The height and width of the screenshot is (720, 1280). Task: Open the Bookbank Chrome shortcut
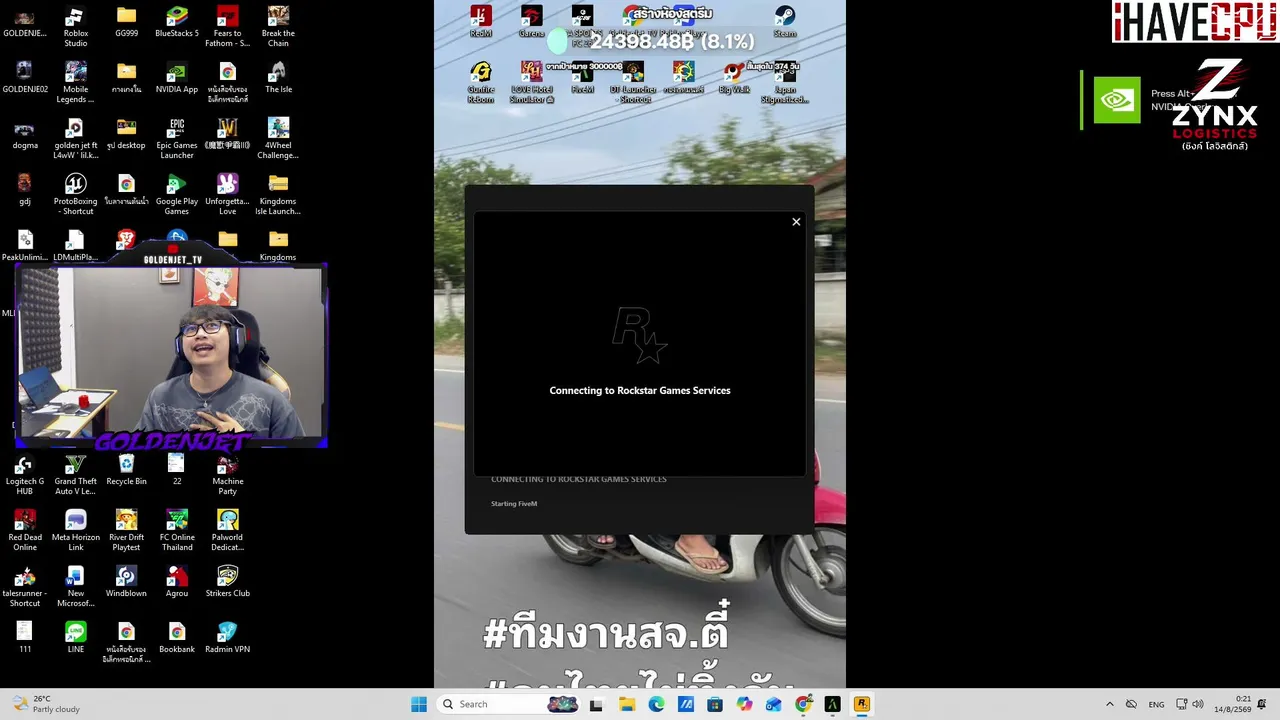pyautogui.click(x=177, y=638)
